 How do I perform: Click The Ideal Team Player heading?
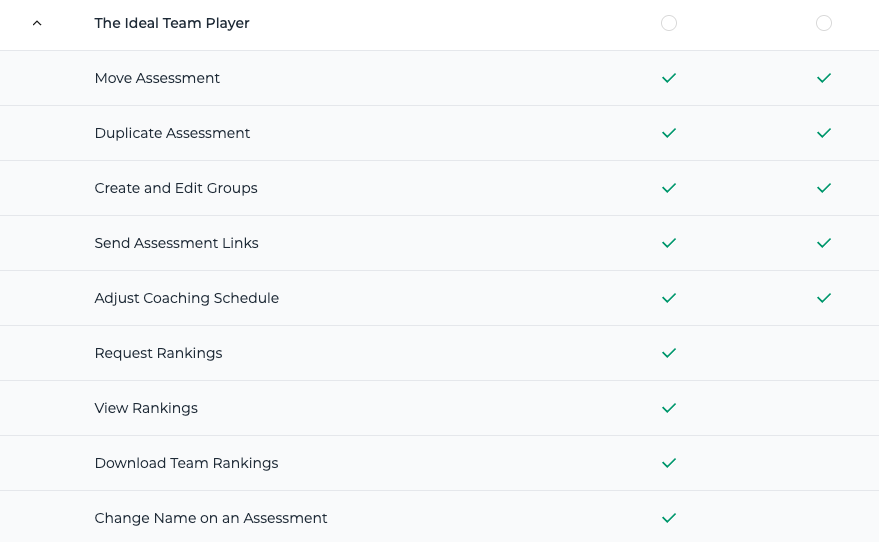pyautogui.click(x=172, y=23)
